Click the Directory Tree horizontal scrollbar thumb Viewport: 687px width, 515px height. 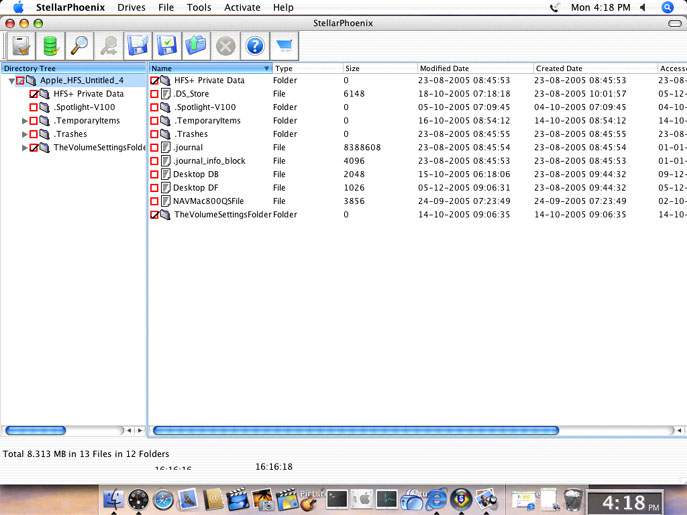tap(35, 430)
